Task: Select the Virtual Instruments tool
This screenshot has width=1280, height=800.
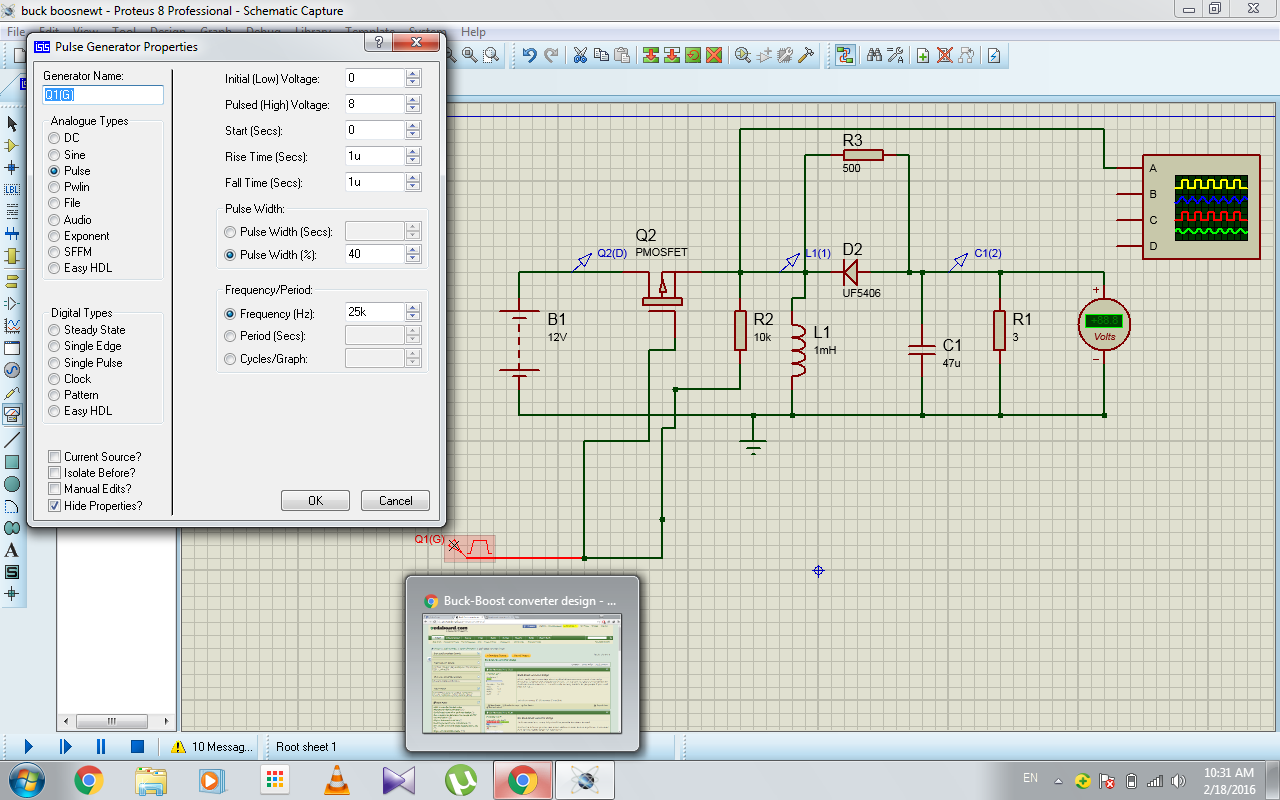Action: point(12,414)
